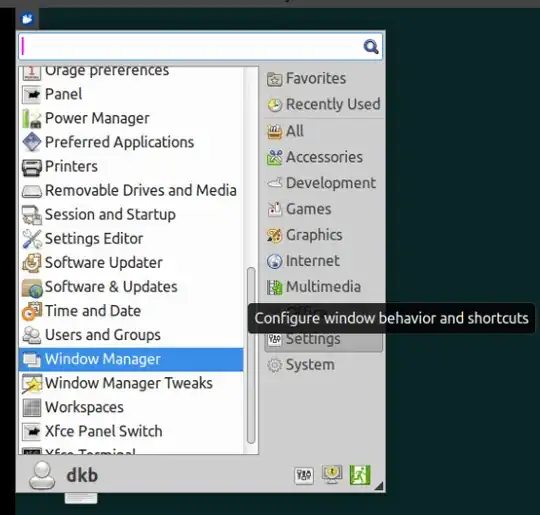Click the magnifier search icon
The height and width of the screenshot is (515, 540).
pos(371,47)
